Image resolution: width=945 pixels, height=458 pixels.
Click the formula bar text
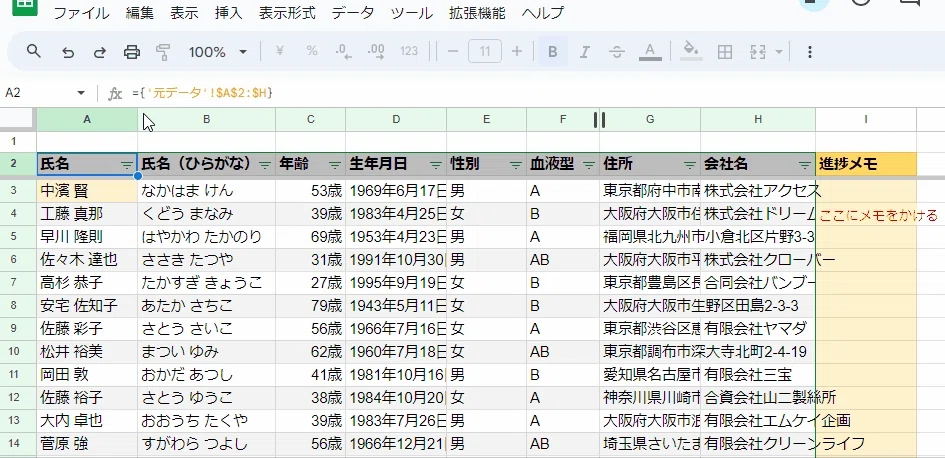tap(202, 93)
